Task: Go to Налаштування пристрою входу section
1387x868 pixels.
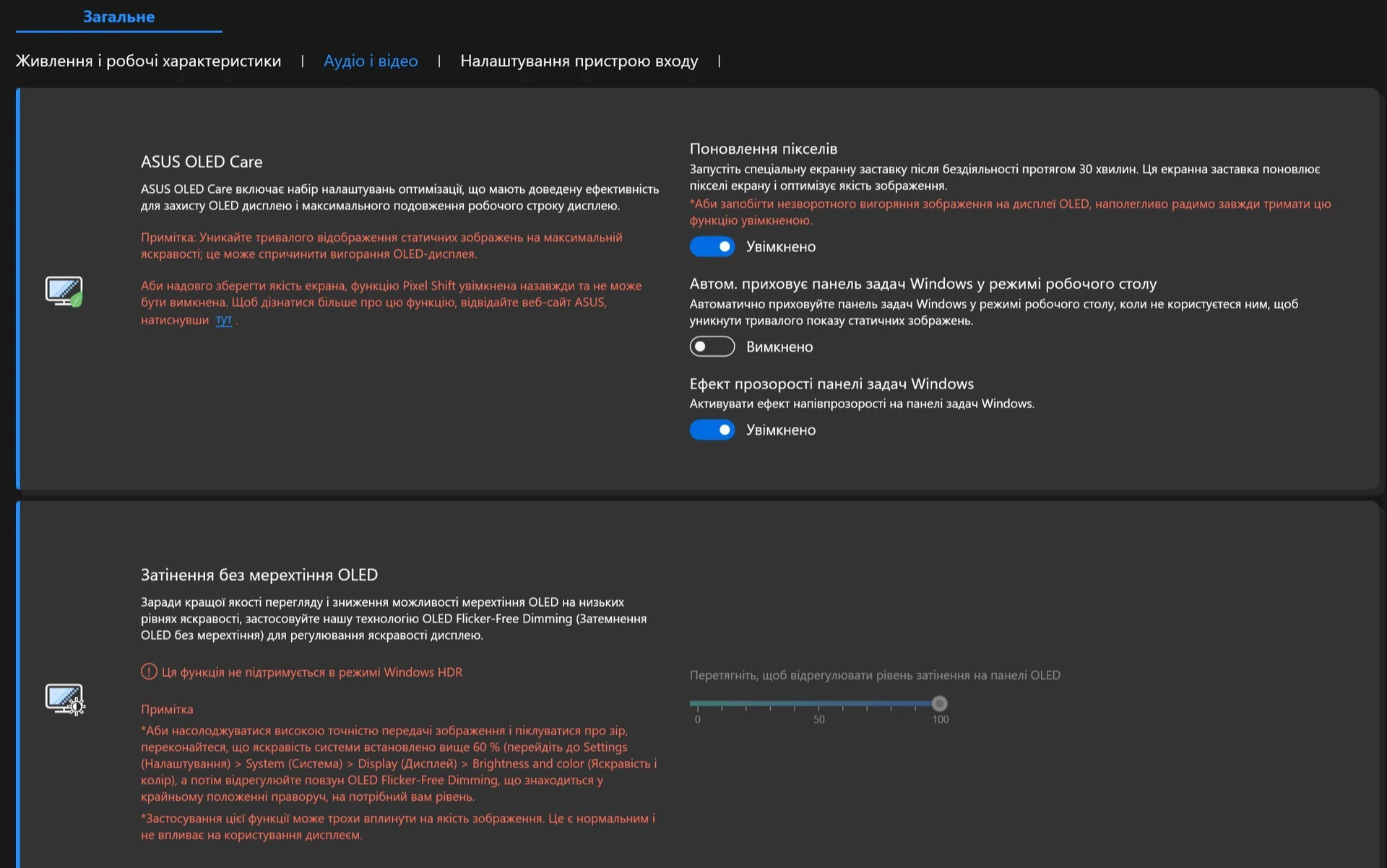Action: pos(579,61)
